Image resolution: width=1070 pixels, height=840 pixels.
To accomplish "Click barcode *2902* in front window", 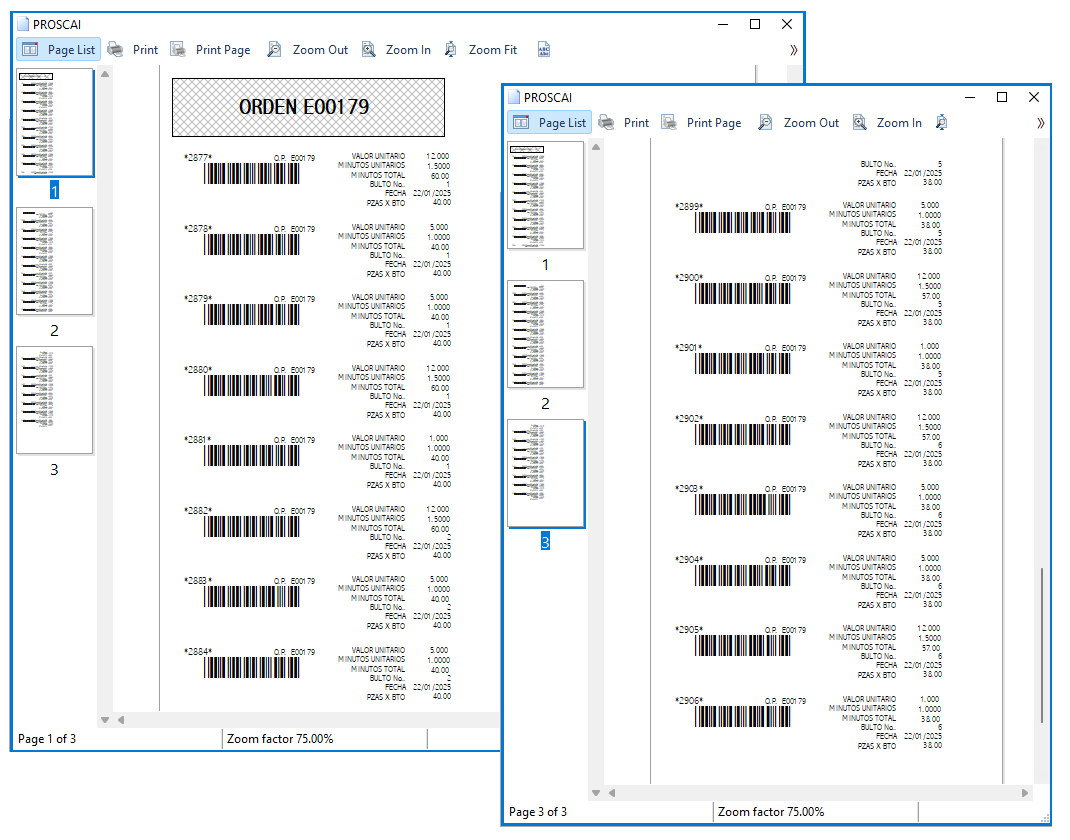I will point(742,434).
